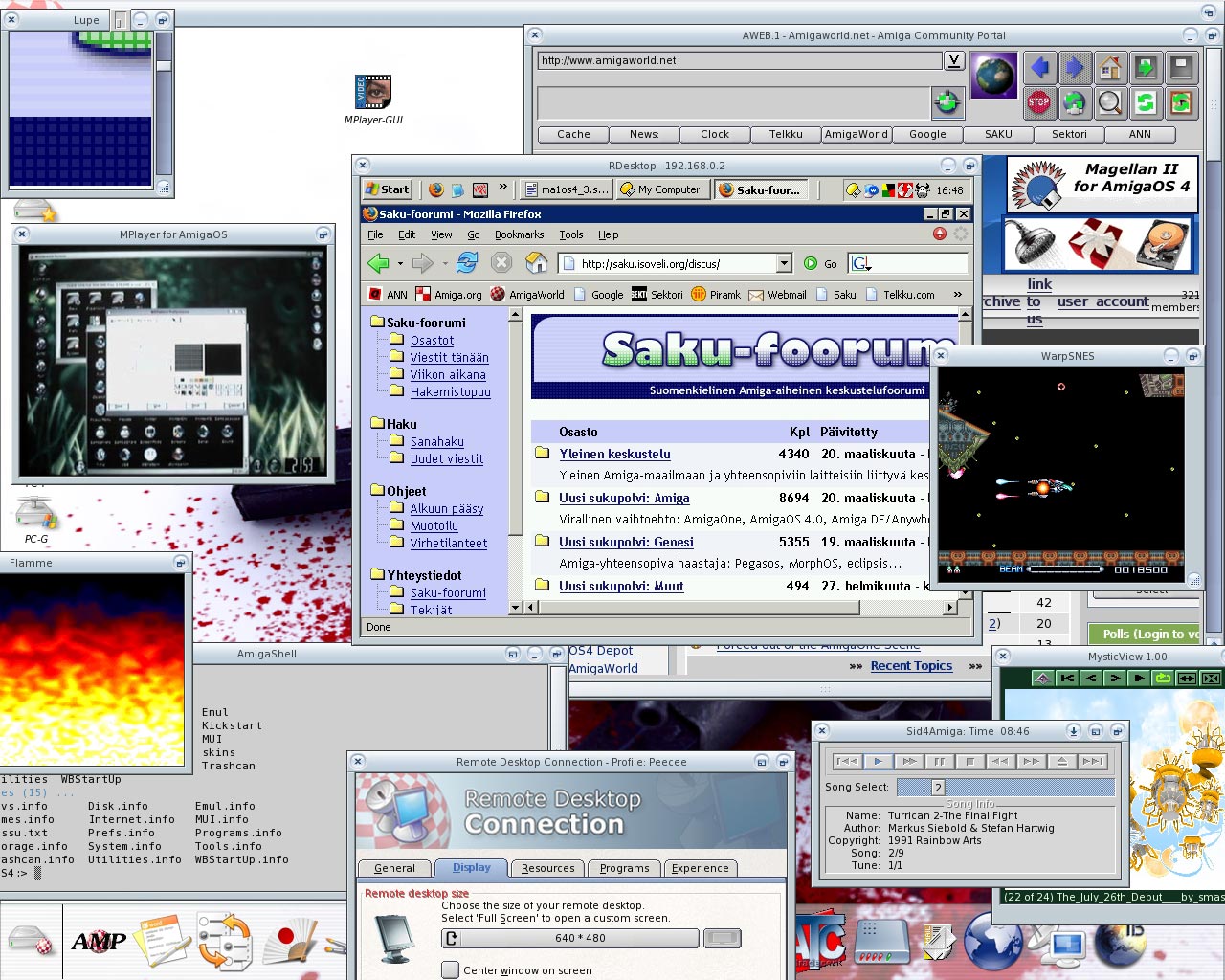Viewport: 1225px width, 980px height.
Task: Open Firefox Tools menu
Action: coord(571,234)
